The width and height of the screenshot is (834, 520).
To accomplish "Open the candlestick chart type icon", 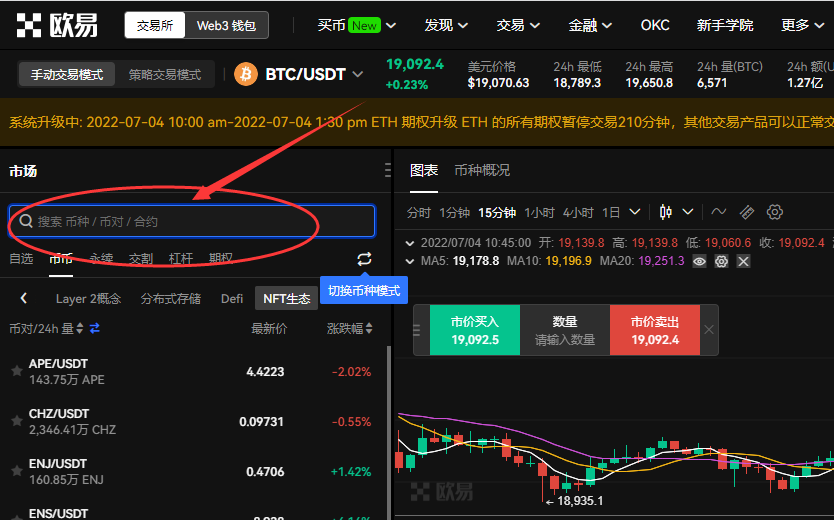I will [x=665, y=212].
